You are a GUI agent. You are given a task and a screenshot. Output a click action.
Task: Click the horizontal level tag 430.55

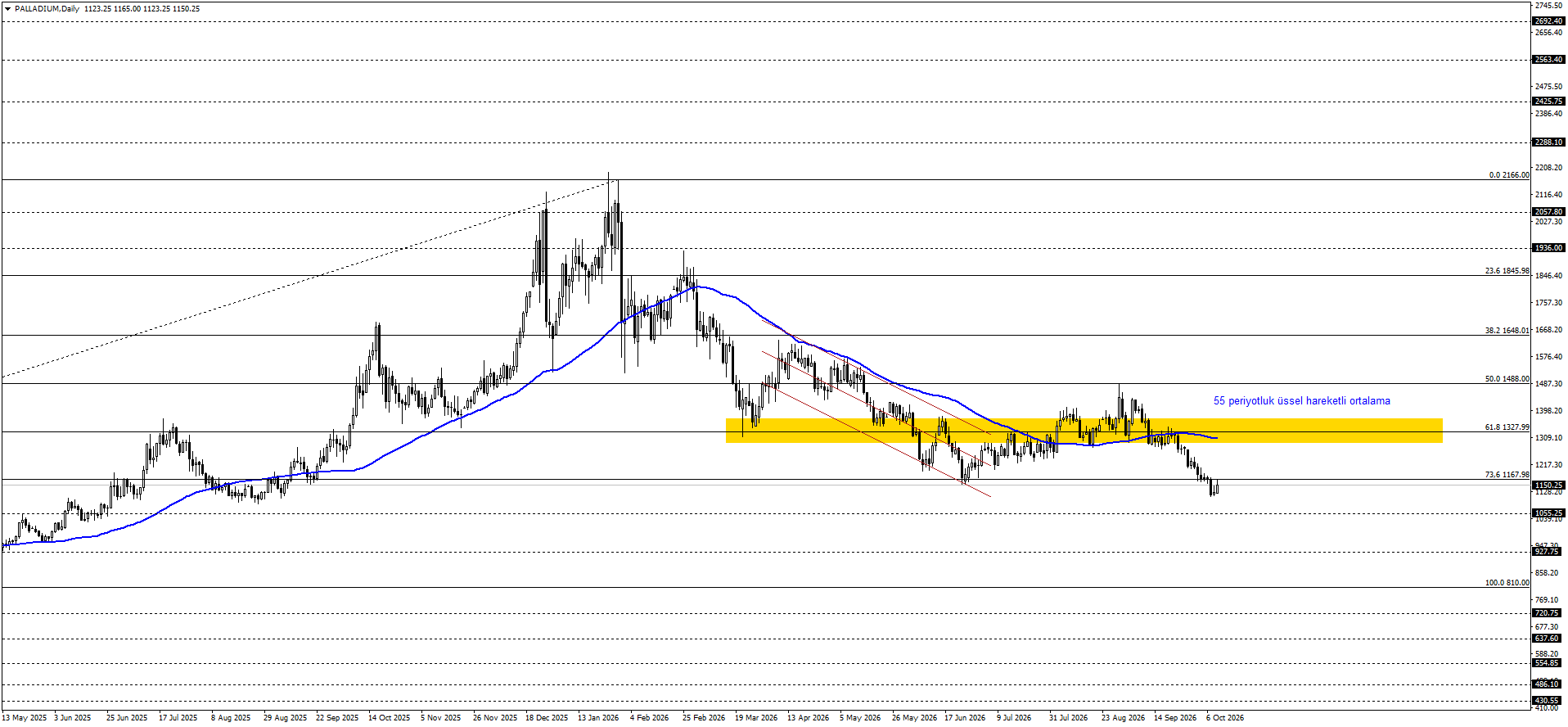coord(1548,701)
